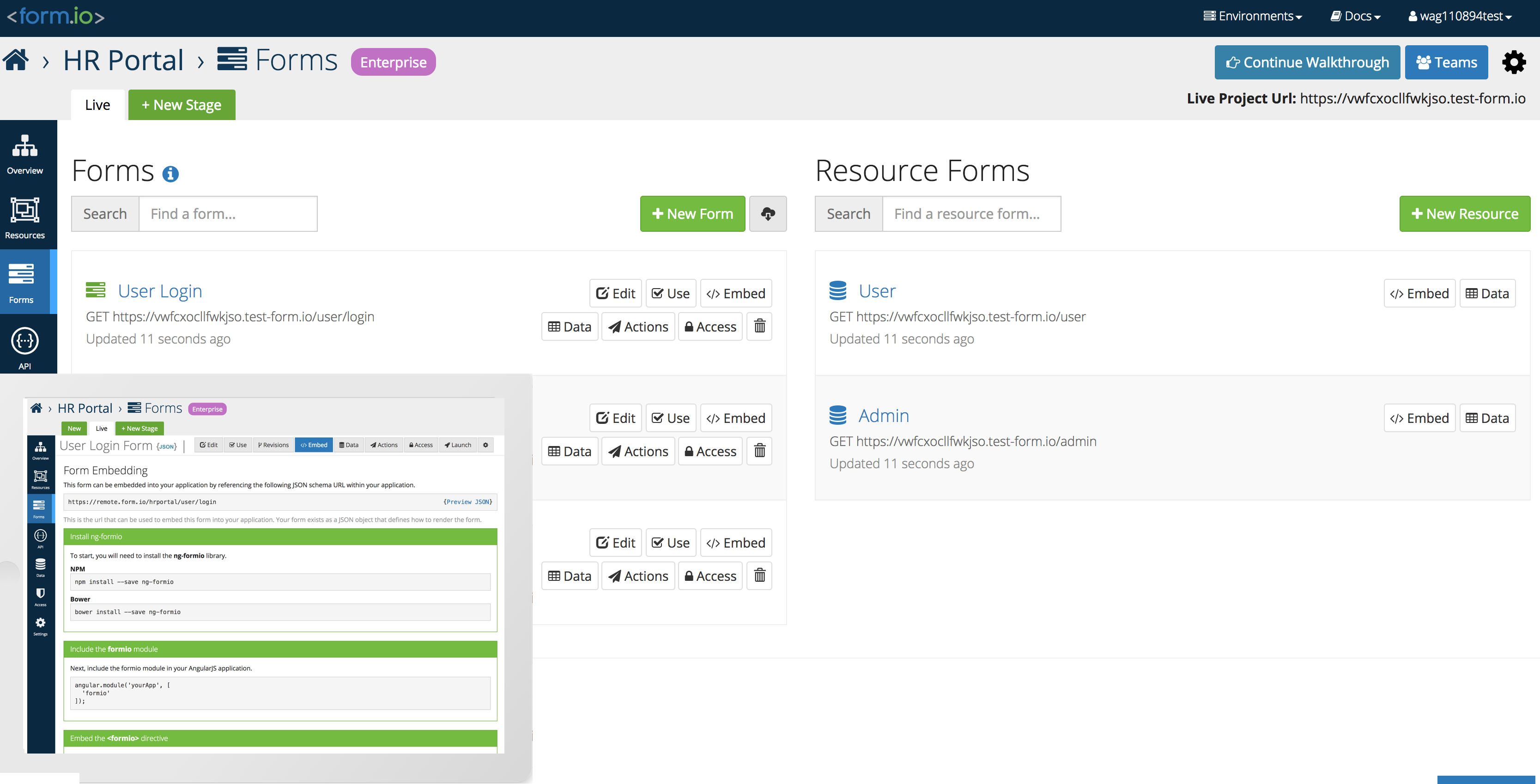Click the home icon in the breadcrumb
The height and width of the screenshot is (784, 1540).
pyautogui.click(x=16, y=60)
